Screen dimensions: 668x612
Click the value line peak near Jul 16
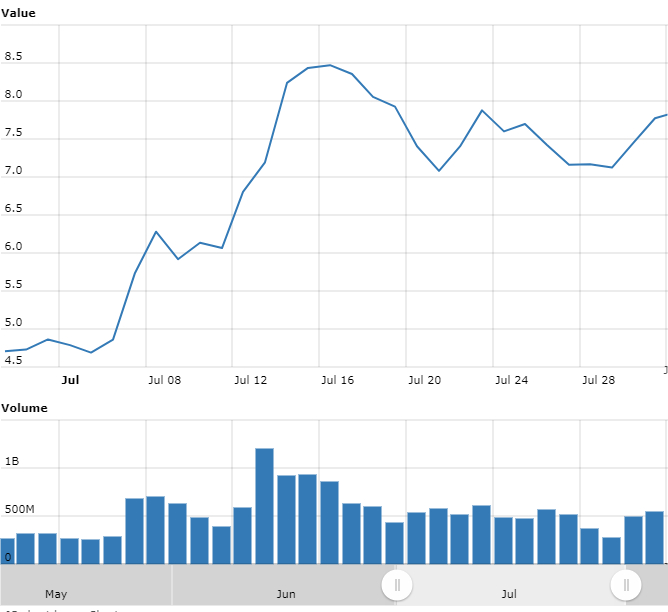click(330, 65)
